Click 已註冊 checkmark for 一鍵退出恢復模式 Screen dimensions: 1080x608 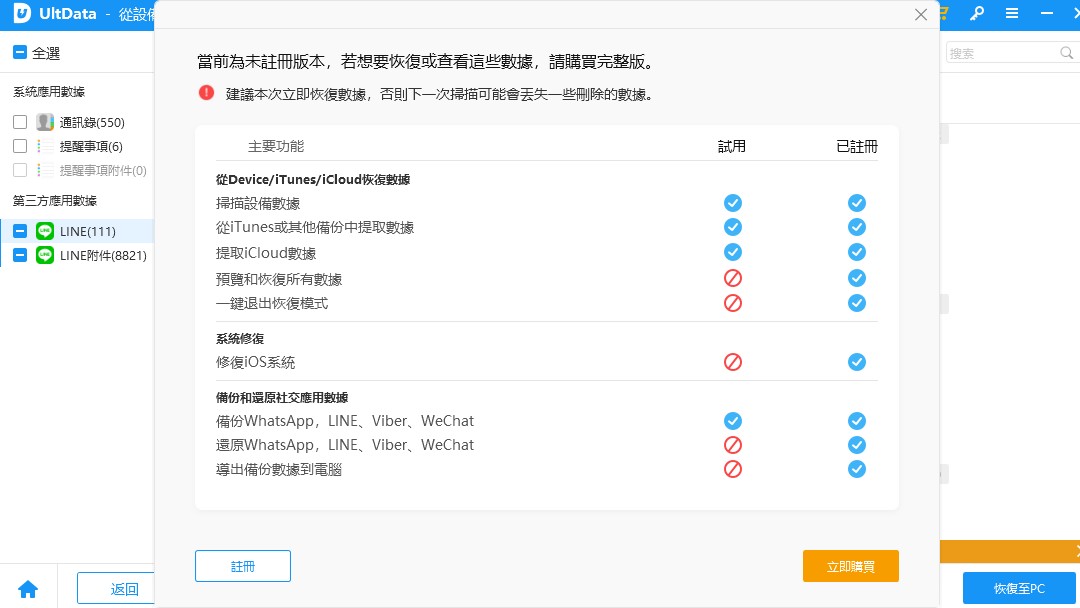[857, 303]
